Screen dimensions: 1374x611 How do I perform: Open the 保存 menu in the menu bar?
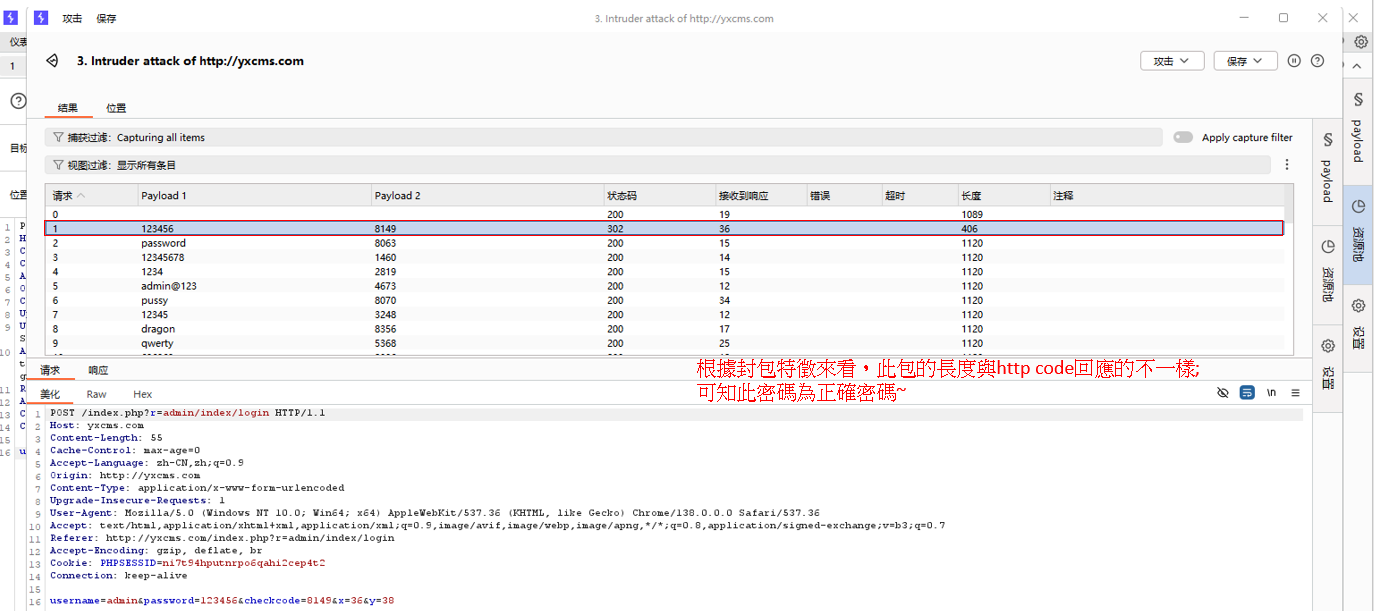pos(106,18)
